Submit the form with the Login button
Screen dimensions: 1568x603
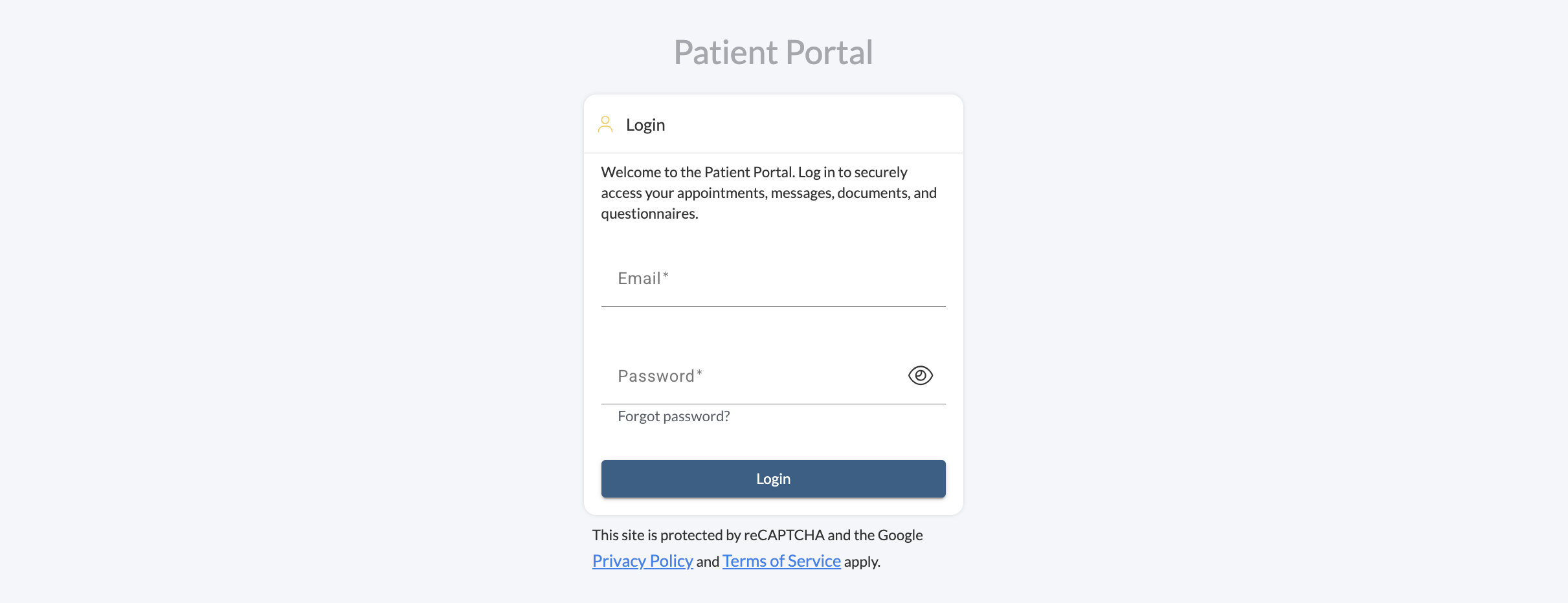773,479
